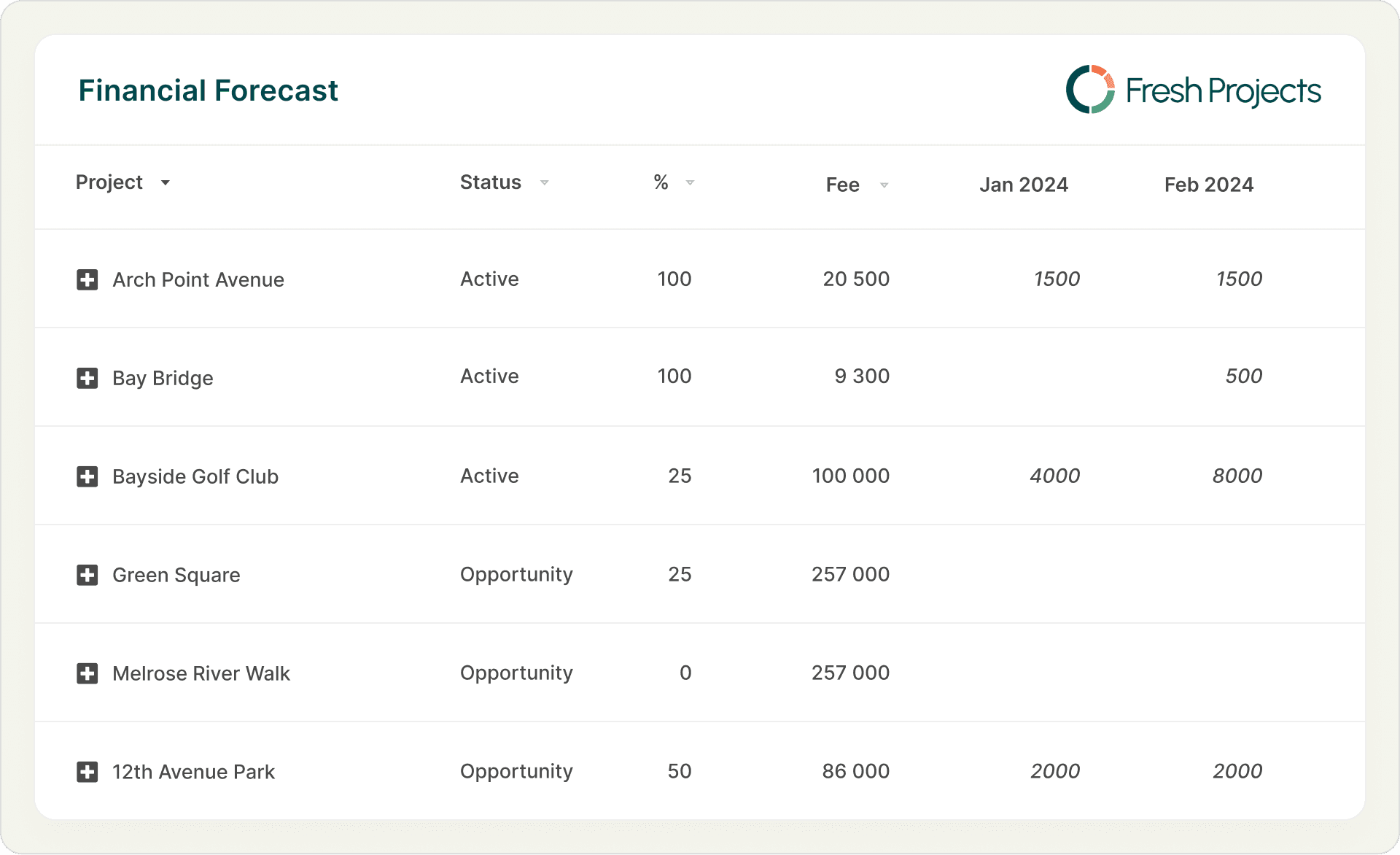Click the Jan 2024 column header
1400x855 pixels.
pyautogui.click(x=1023, y=185)
